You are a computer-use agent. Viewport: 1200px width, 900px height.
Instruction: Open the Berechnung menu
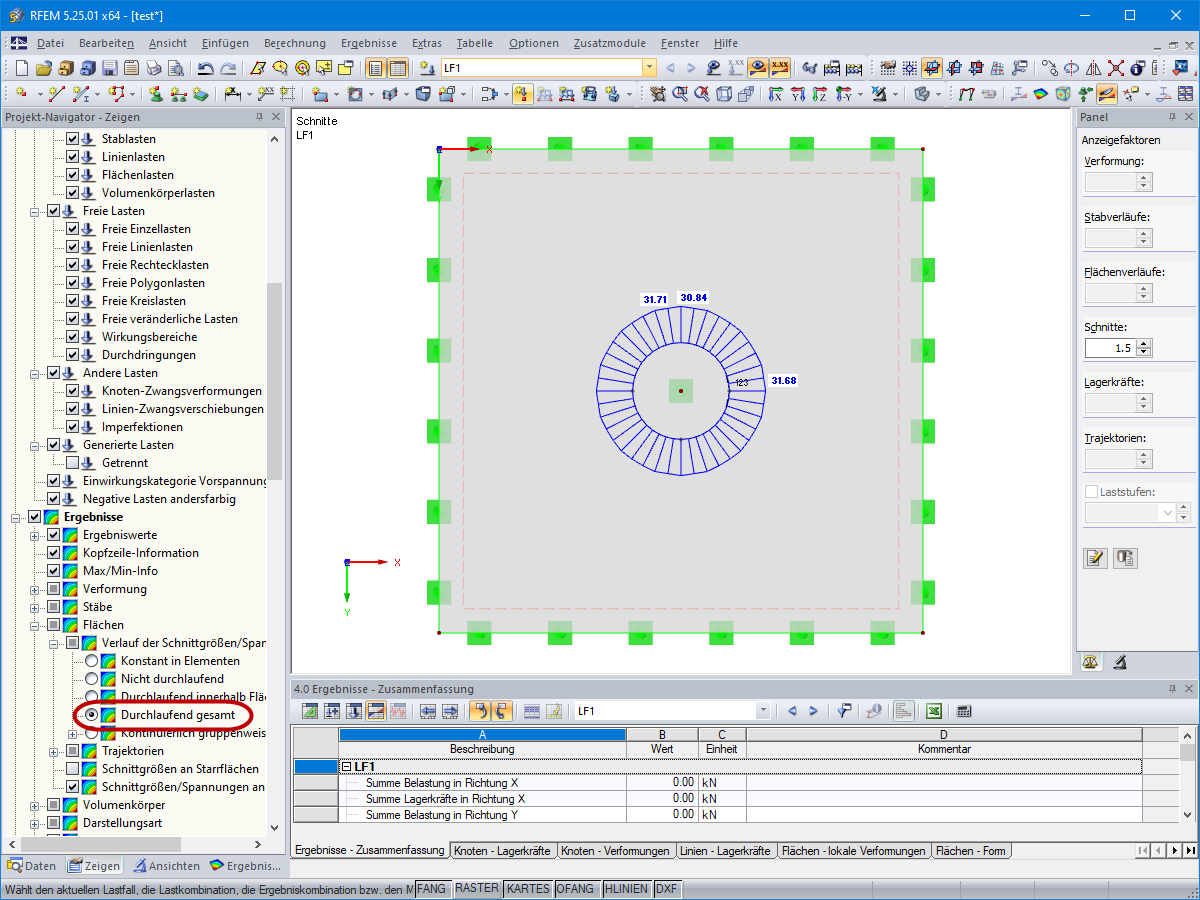(x=295, y=43)
